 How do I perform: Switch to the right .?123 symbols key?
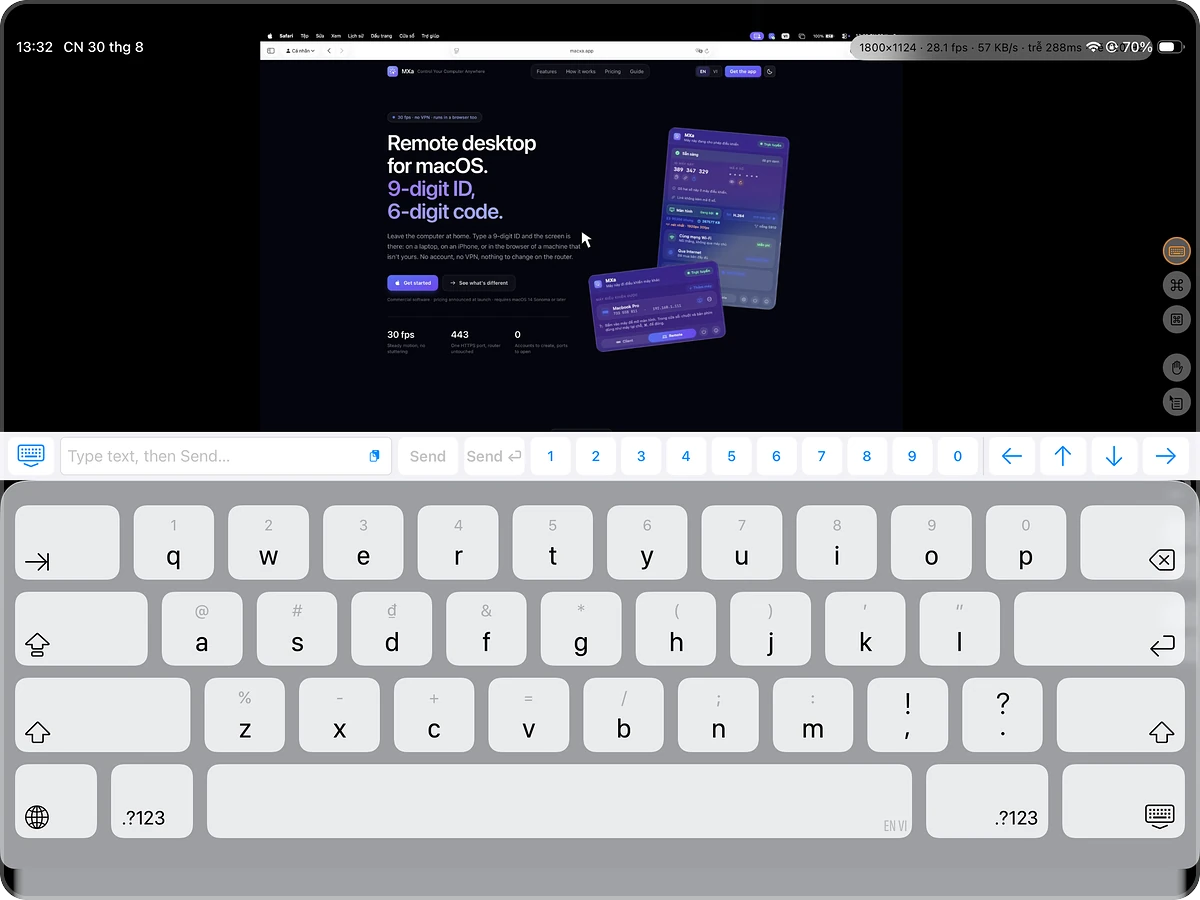coord(987,800)
